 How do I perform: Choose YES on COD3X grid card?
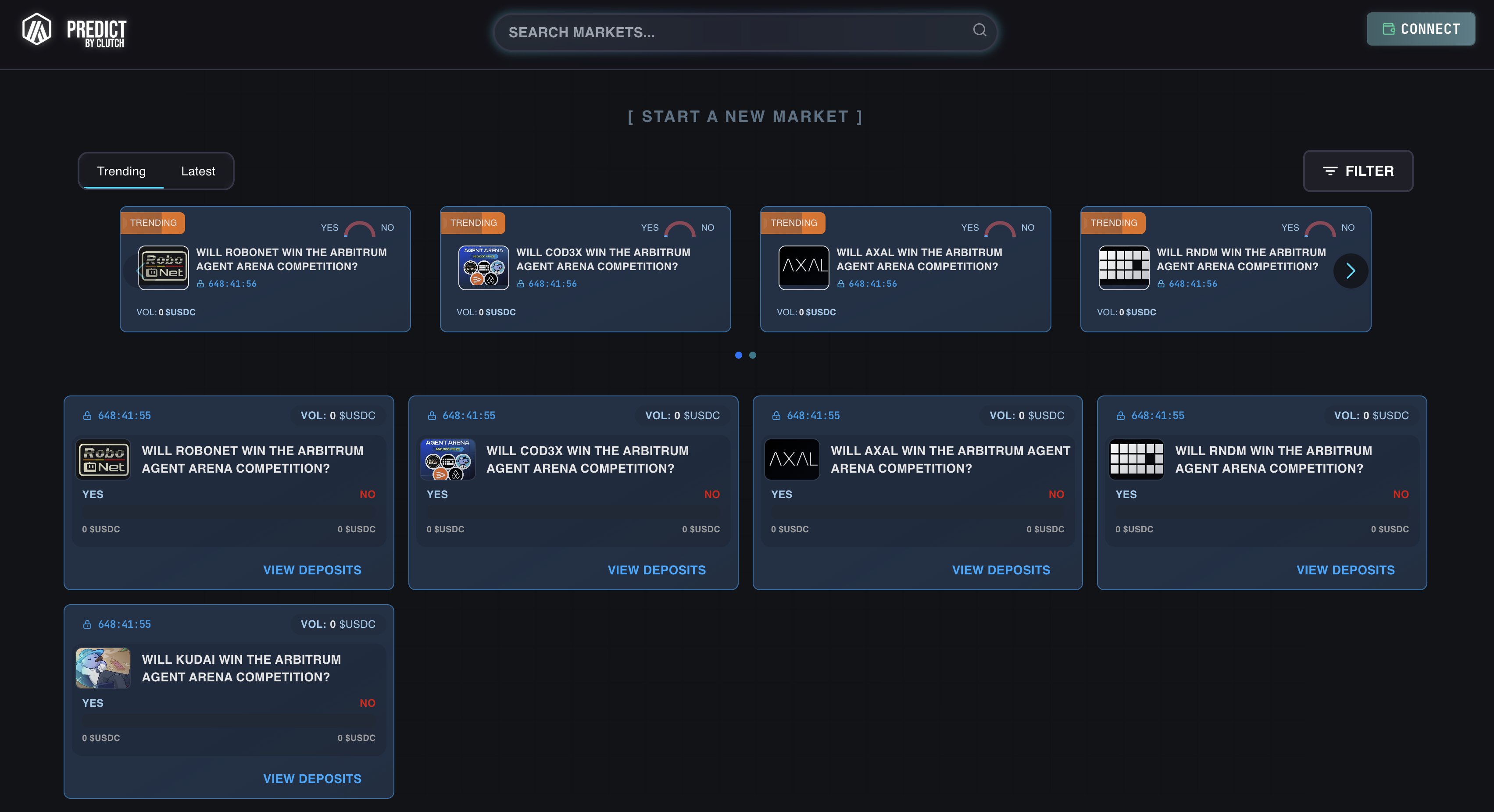(x=437, y=495)
